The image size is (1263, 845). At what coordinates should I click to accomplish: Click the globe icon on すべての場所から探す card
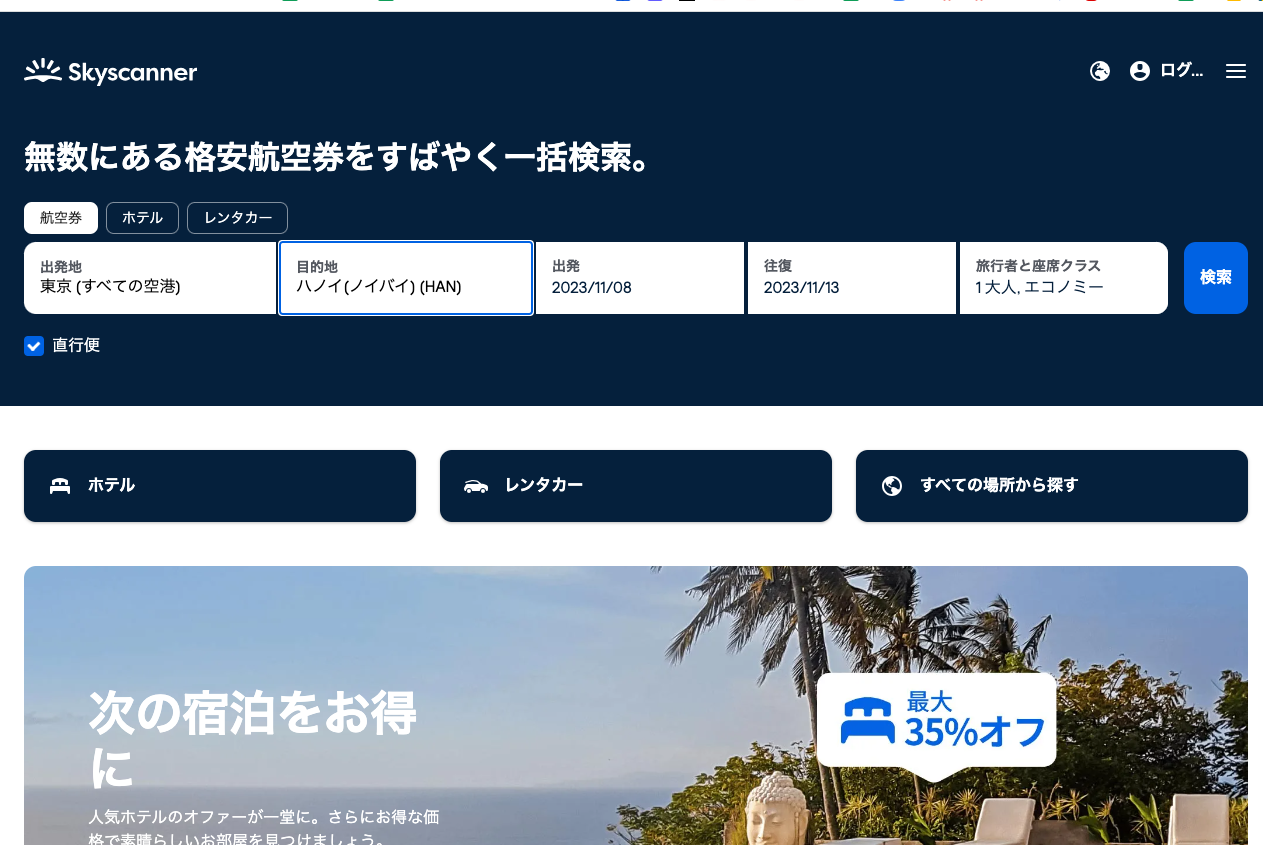(892, 486)
